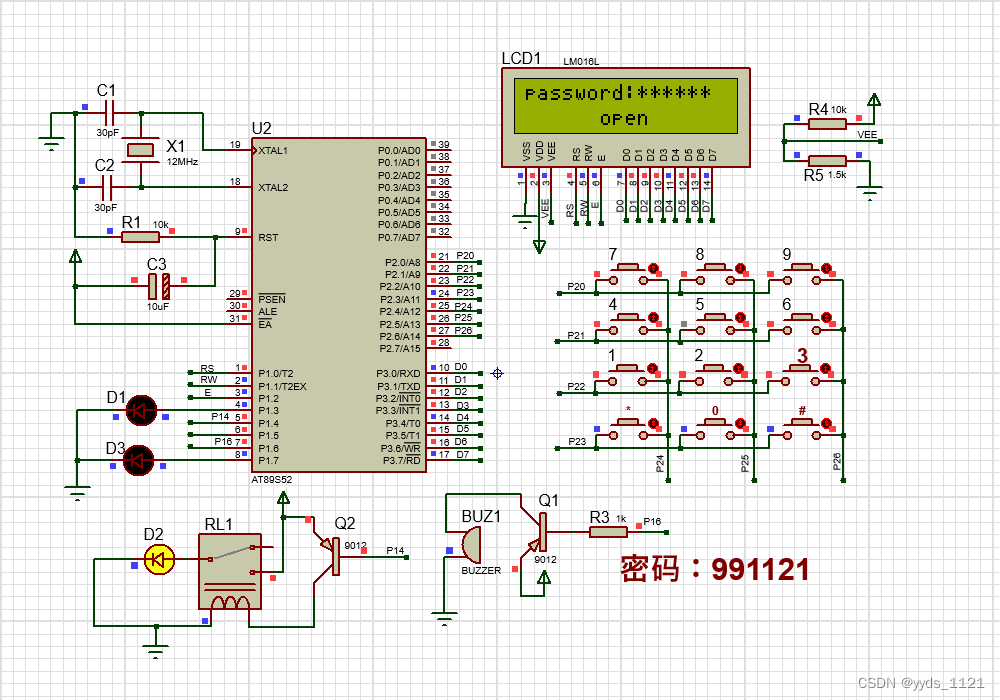
Task: Click the keypad star (*) button
Action: 629,428
